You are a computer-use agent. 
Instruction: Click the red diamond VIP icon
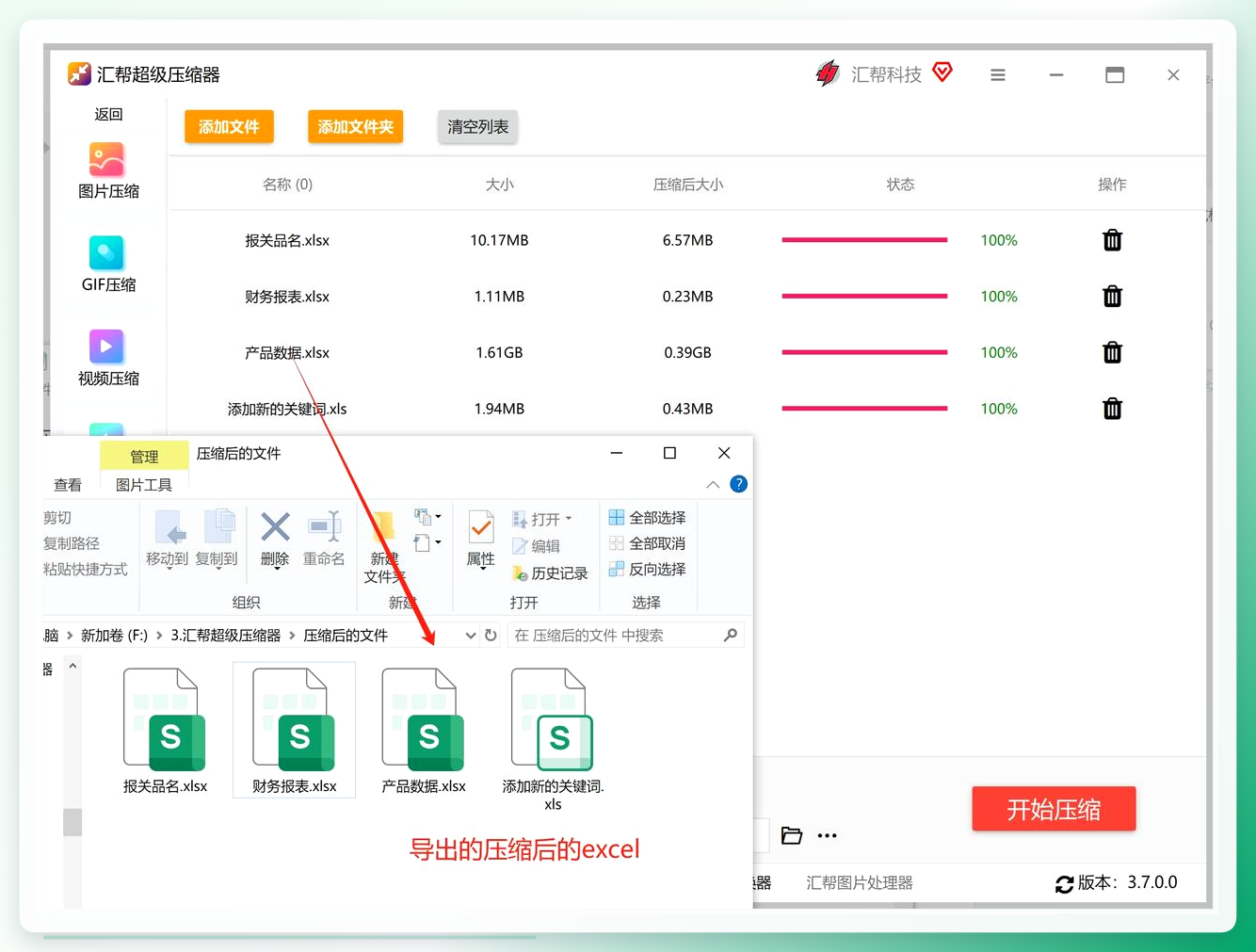(x=942, y=72)
